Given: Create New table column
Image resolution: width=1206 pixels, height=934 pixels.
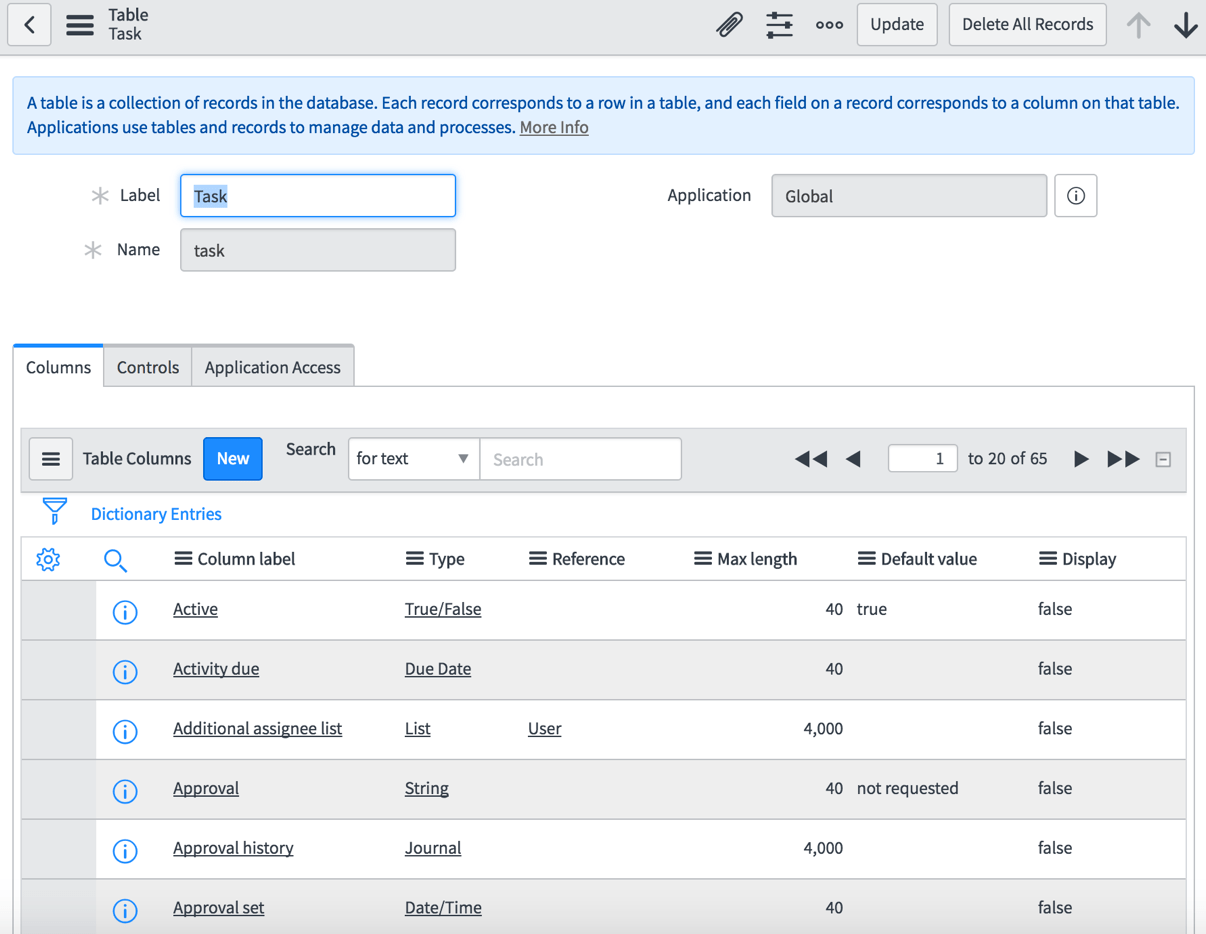Looking at the screenshot, I should [x=233, y=459].
